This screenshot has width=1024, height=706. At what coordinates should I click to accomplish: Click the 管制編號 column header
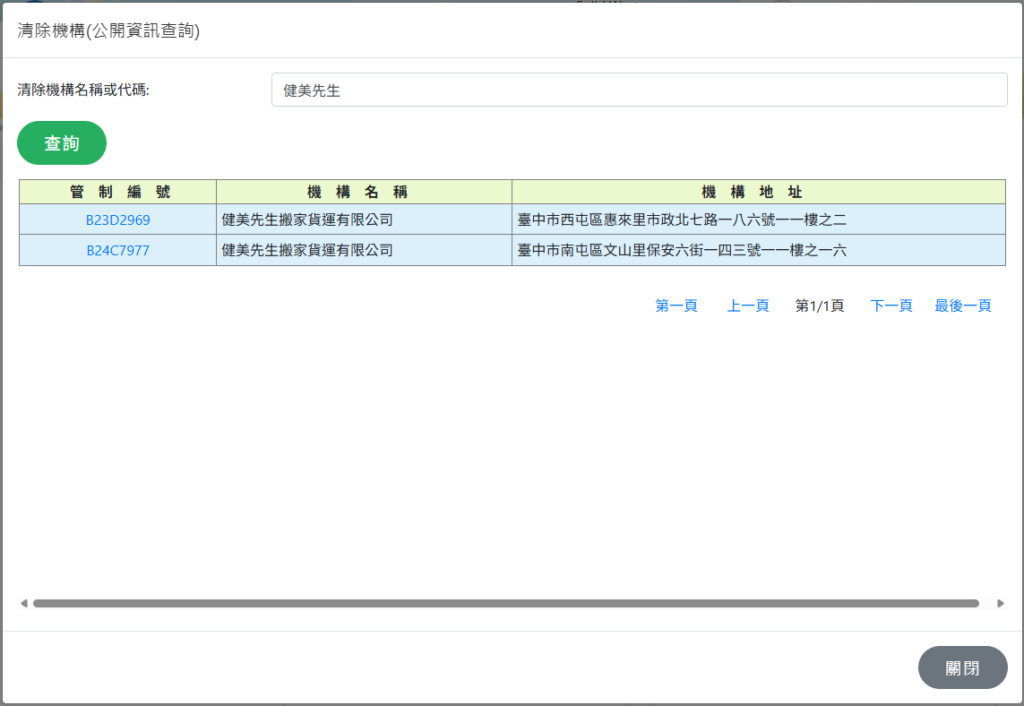[x=118, y=192]
